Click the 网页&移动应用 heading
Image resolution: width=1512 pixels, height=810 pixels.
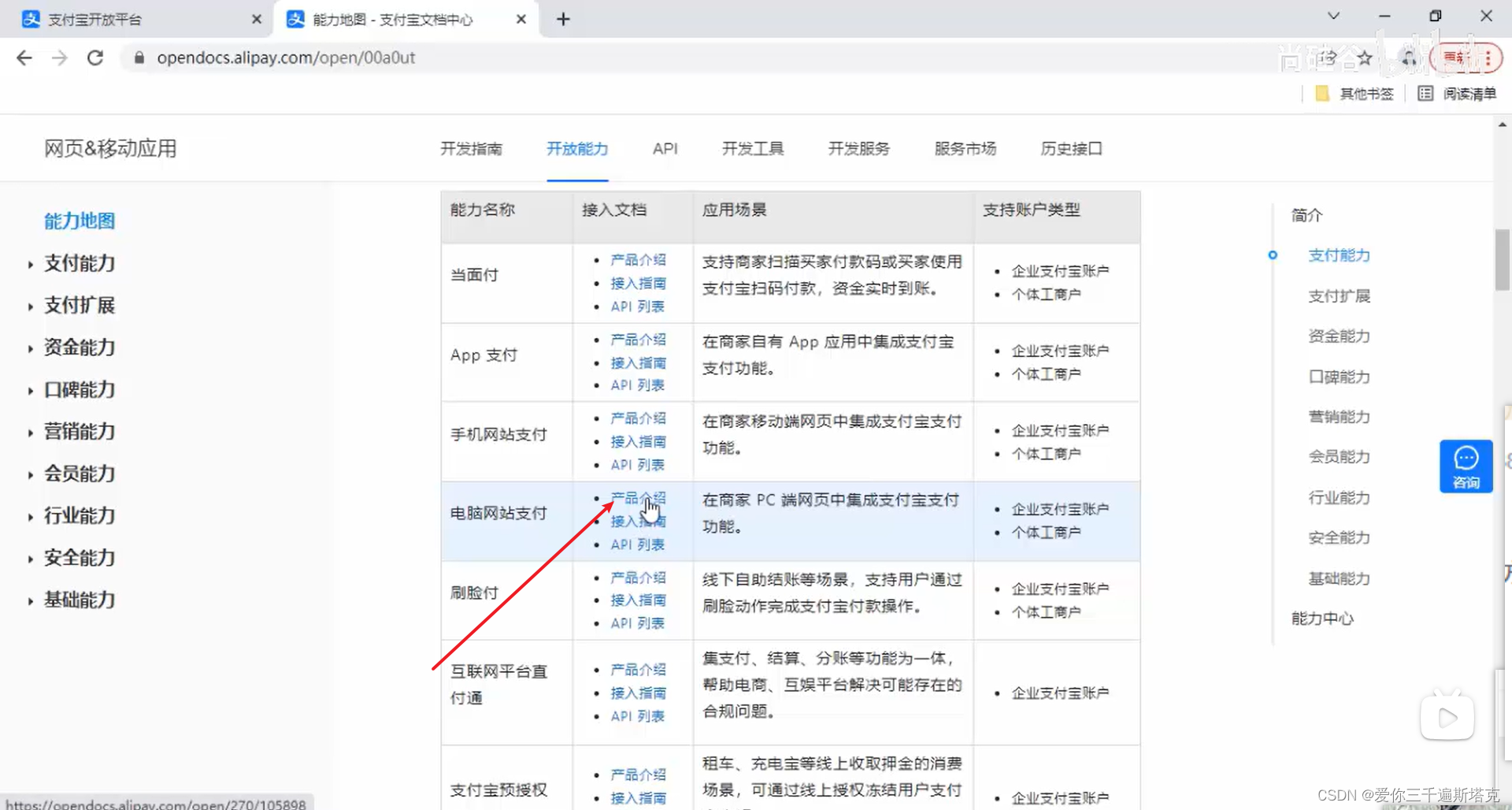[110, 148]
